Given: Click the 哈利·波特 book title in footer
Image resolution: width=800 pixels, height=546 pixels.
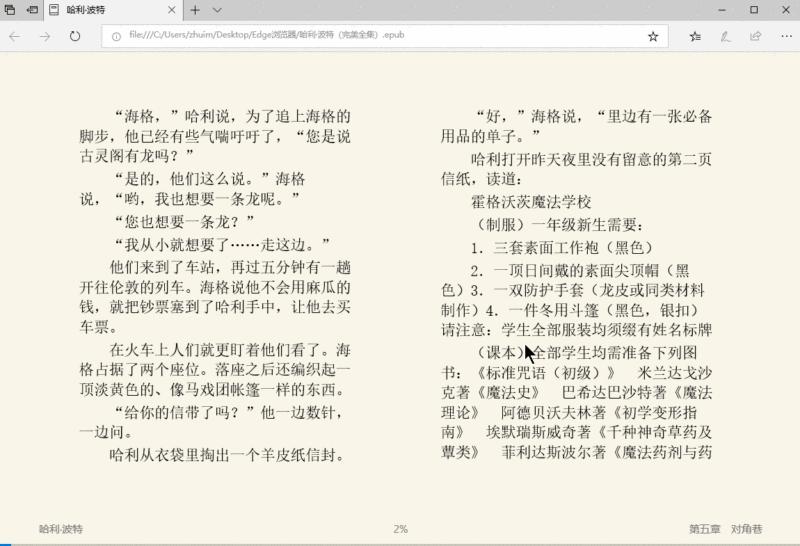Looking at the screenshot, I should (x=61, y=529).
